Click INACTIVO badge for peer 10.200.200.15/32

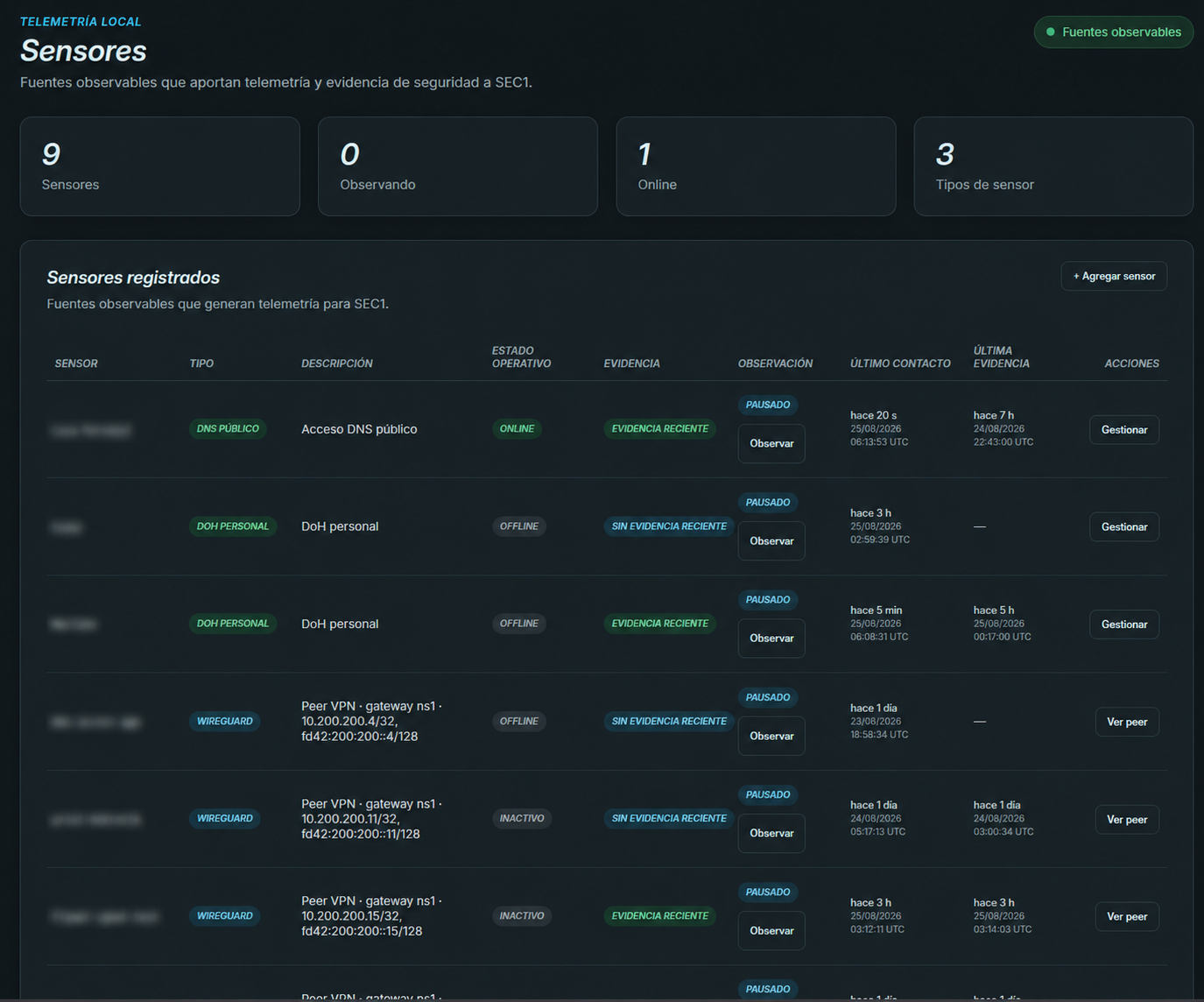(x=522, y=916)
